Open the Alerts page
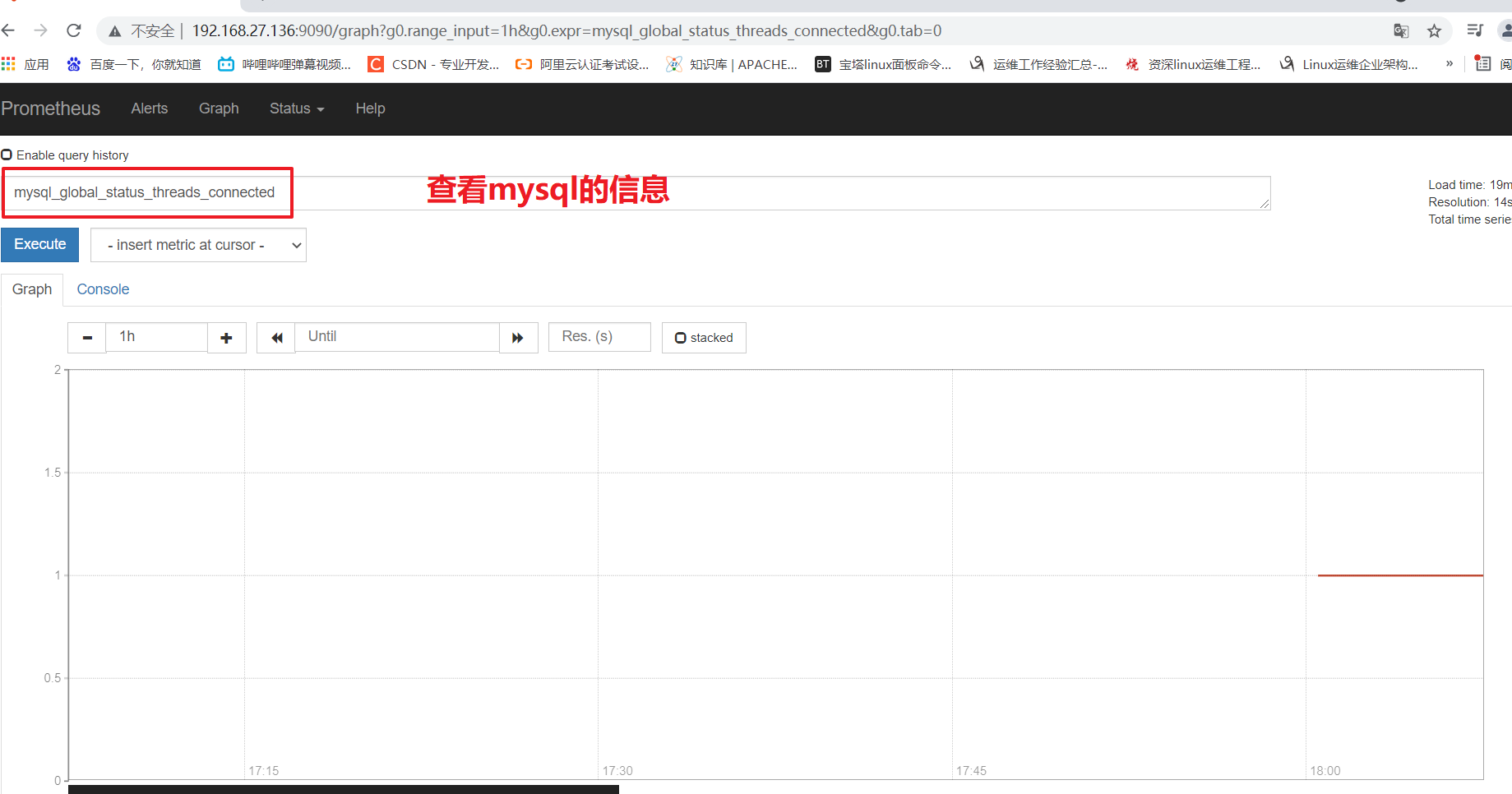The height and width of the screenshot is (794, 1512). [x=149, y=108]
